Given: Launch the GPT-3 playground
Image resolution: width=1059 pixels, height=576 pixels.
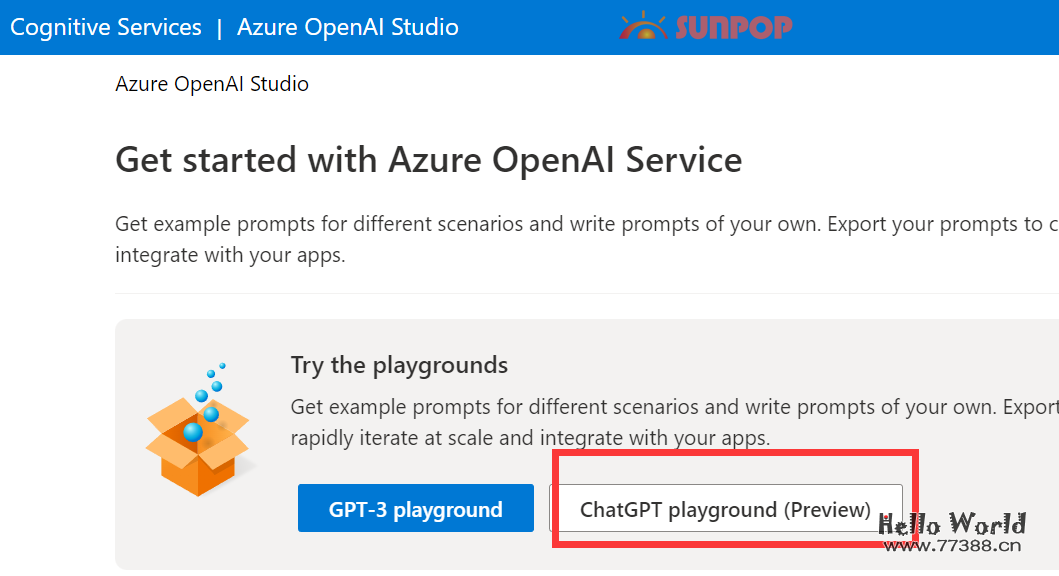Looking at the screenshot, I should (x=415, y=508).
